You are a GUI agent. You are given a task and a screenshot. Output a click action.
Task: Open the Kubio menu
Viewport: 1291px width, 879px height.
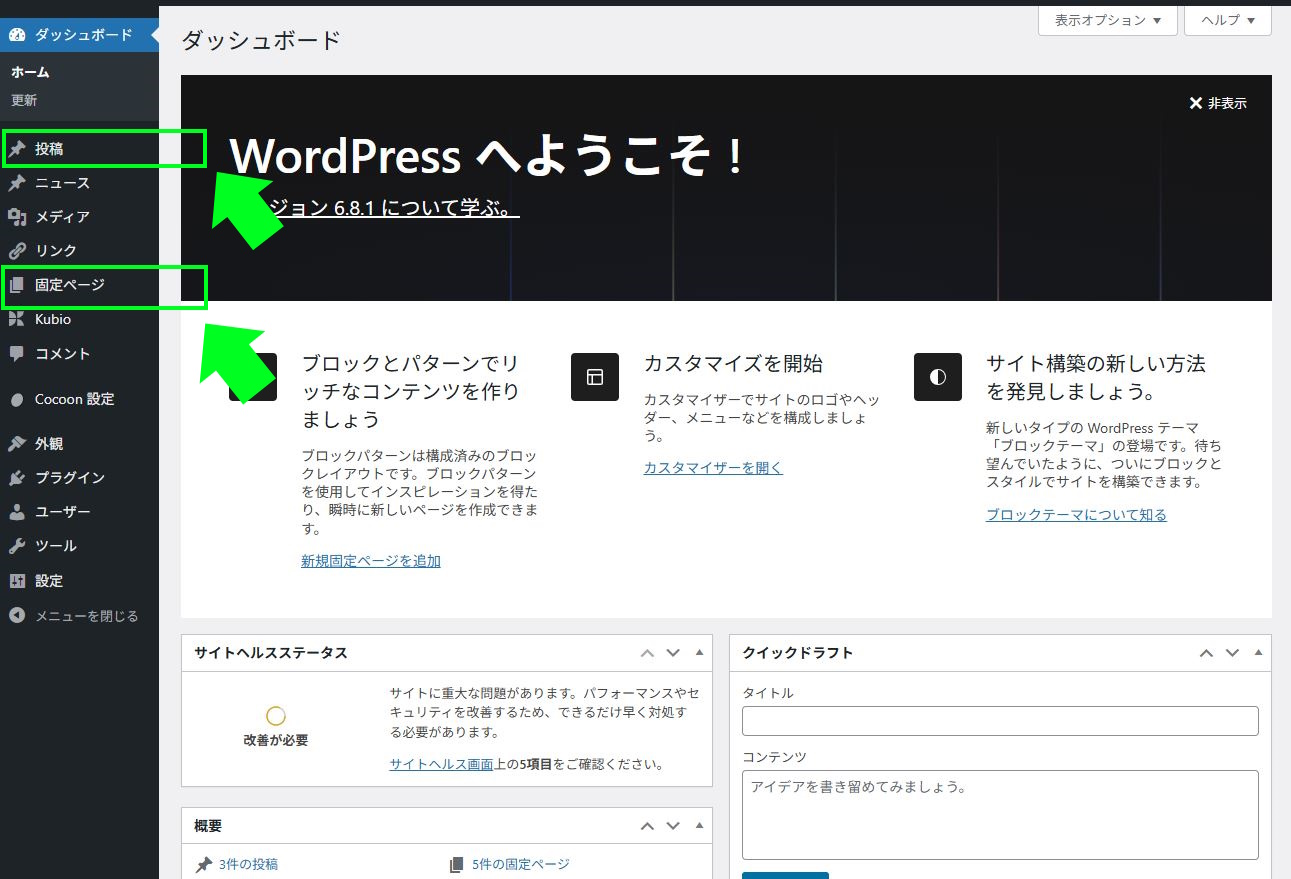79,319
